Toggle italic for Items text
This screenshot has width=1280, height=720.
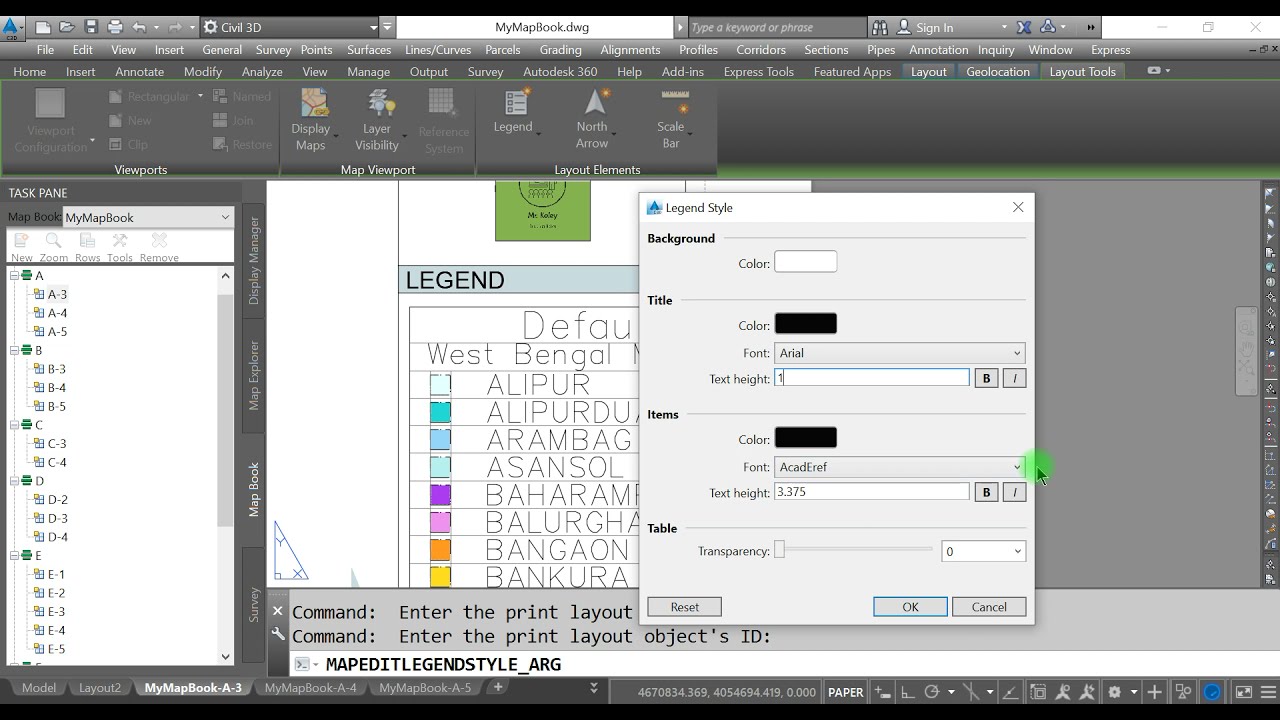pos(1014,492)
